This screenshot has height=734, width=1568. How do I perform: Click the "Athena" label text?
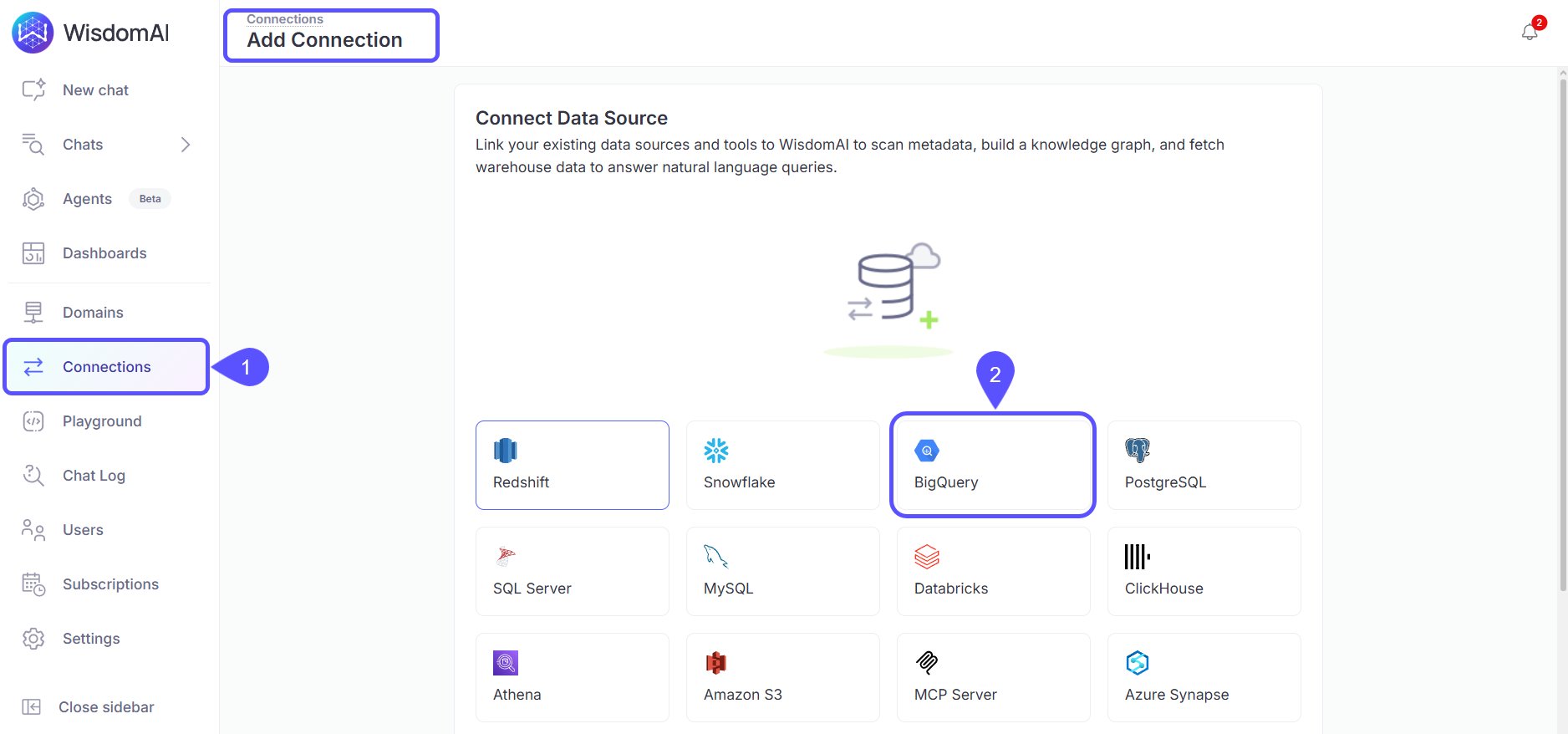coord(517,695)
